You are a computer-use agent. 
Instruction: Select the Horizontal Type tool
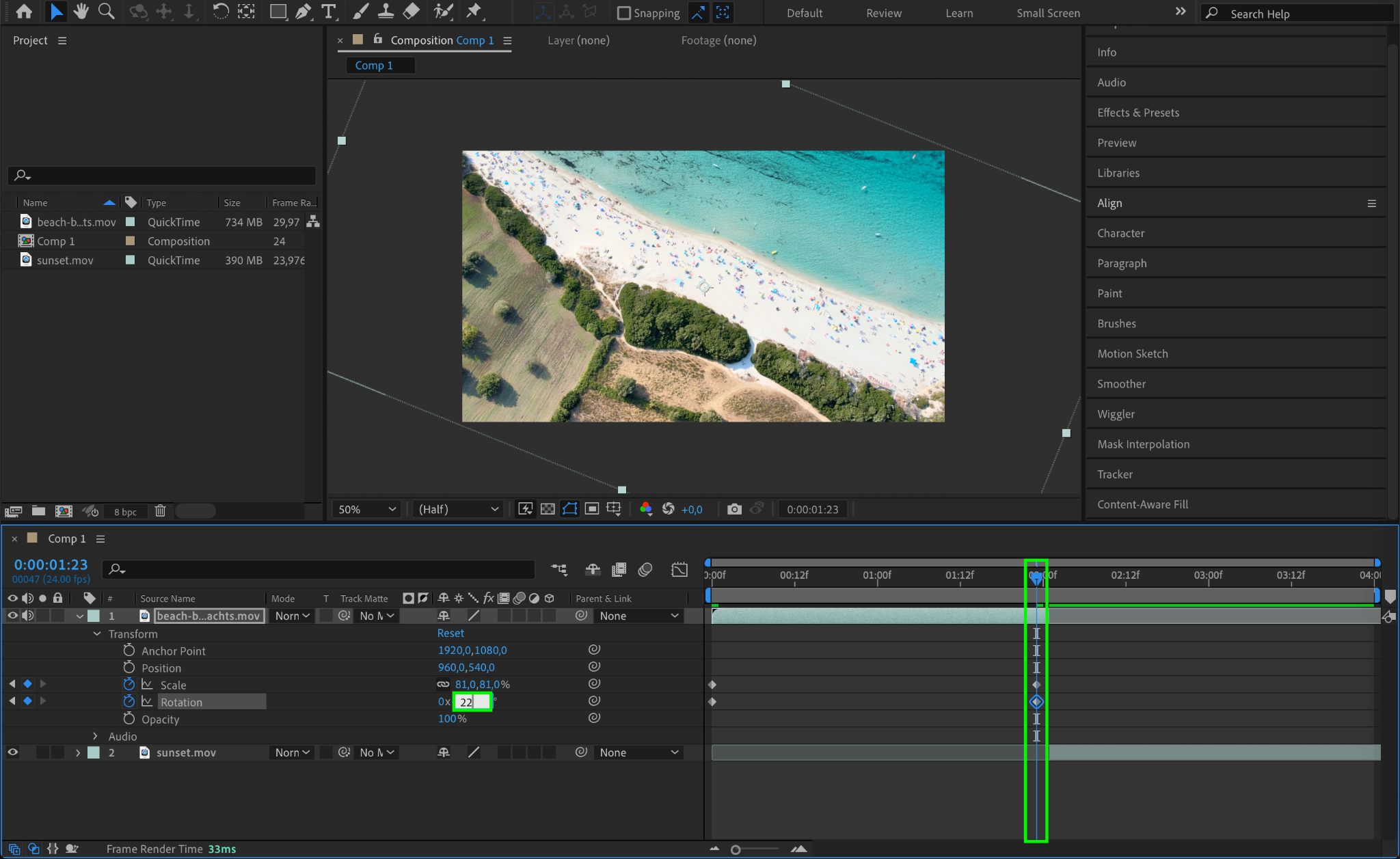(x=329, y=12)
